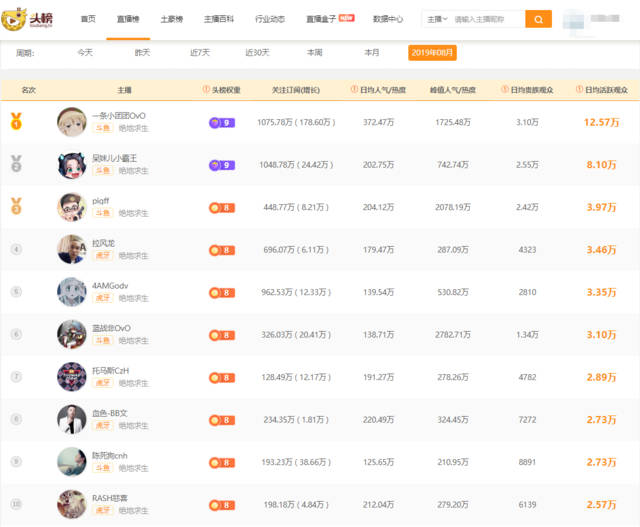Open streamer name link 托马斯CzH
Viewport: 640px width, 527px height.
click(110, 370)
